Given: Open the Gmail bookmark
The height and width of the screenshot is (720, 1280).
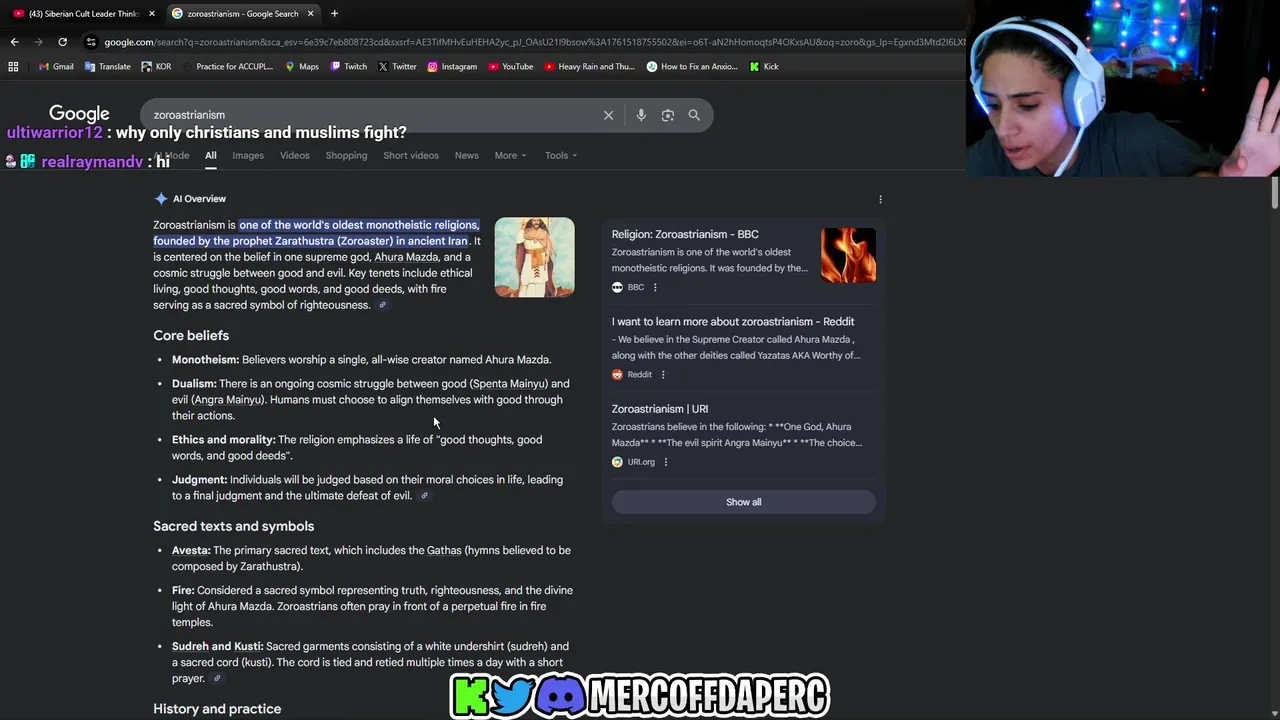Looking at the screenshot, I should pyautogui.click(x=56, y=67).
